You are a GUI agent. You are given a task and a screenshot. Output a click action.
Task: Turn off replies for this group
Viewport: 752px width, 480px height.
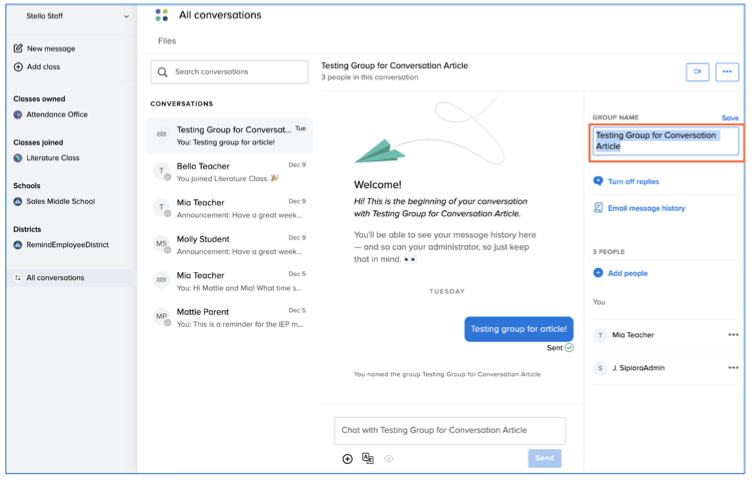tap(633, 182)
